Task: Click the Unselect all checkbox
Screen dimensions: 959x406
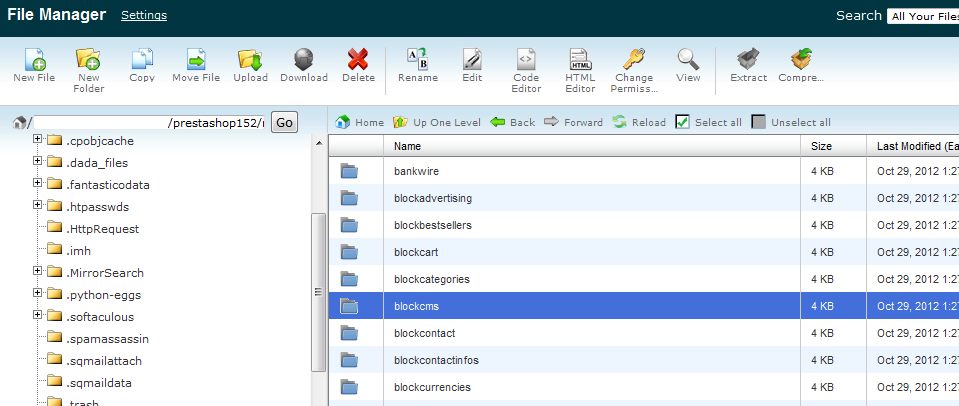Action: point(759,122)
